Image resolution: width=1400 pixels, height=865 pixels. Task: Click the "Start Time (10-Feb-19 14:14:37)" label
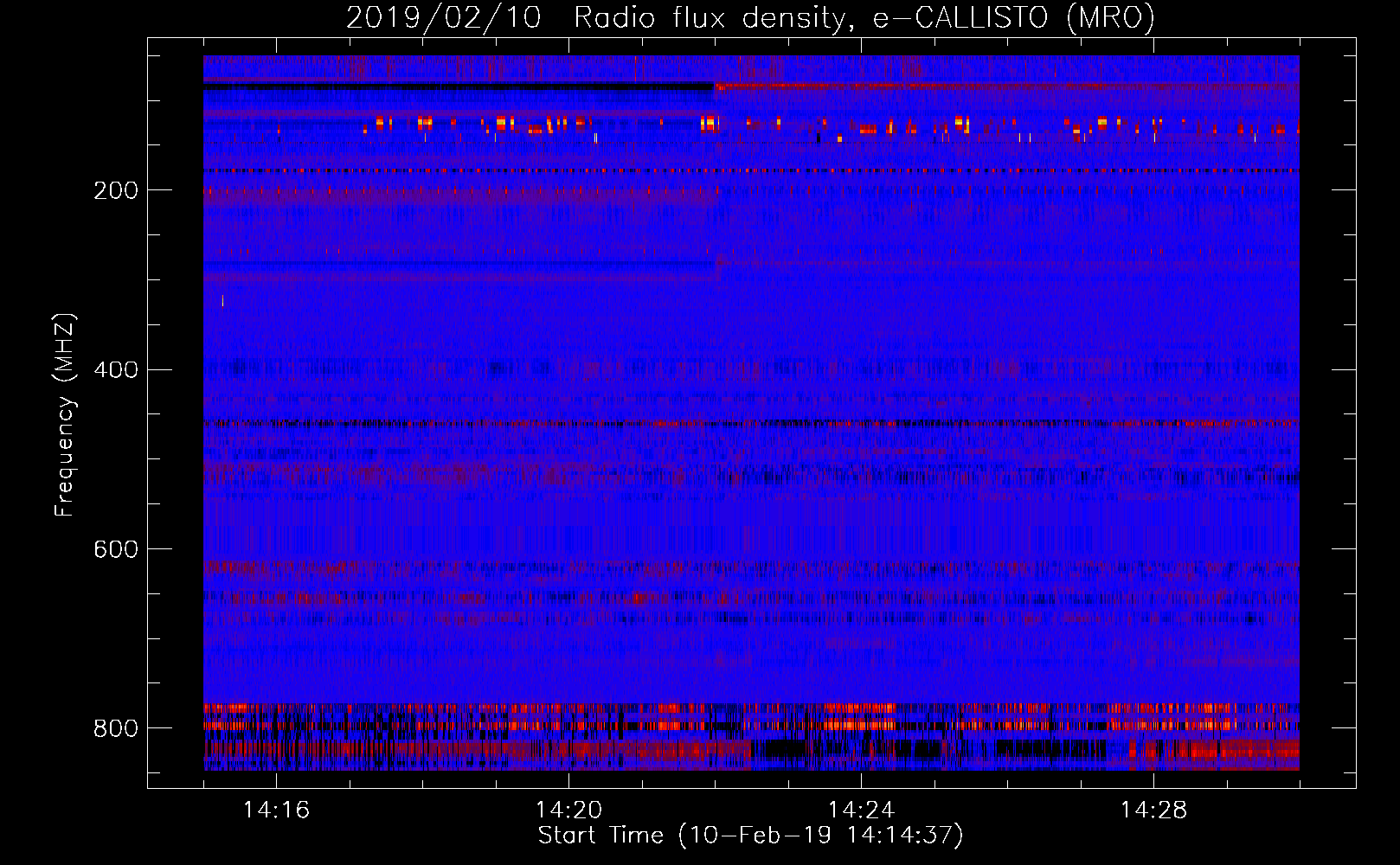coord(751,836)
